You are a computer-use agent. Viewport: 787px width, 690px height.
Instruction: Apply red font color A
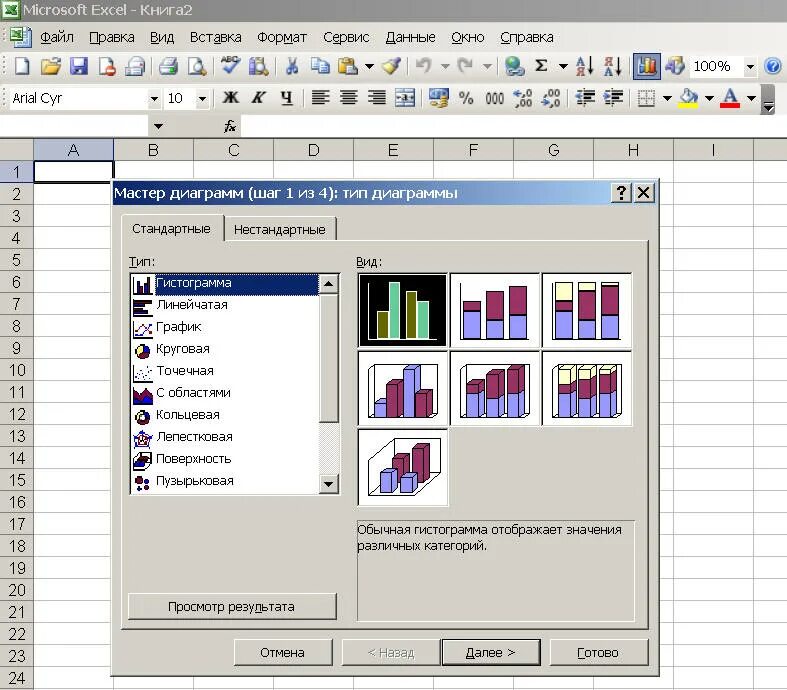click(x=730, y=98)
